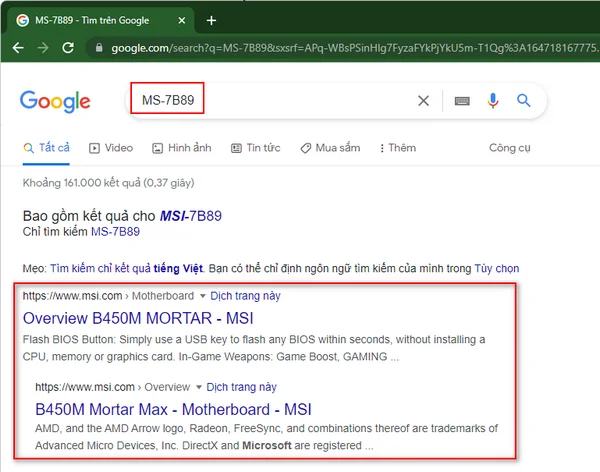
Task: Select the MS-7B89 Google browser tab
Action: pyautogui.click(x=99, y=20)
